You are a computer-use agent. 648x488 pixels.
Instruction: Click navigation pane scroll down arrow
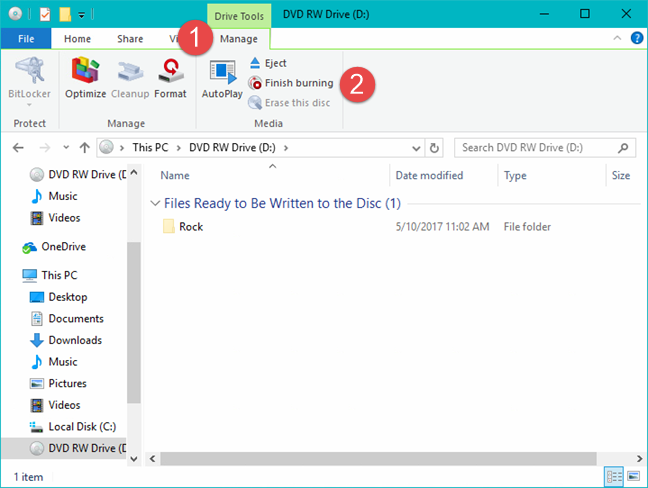[x=134, y=459]
